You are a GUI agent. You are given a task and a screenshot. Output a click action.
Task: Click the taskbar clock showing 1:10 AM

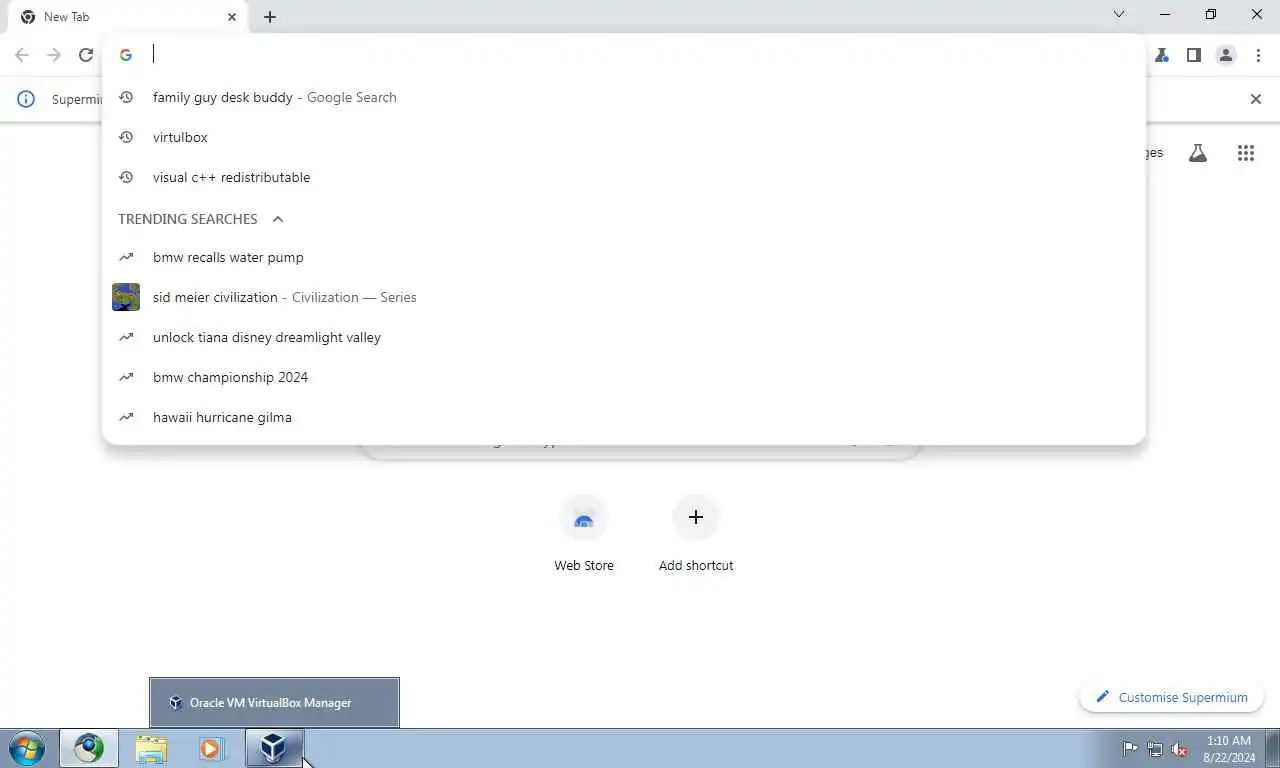click(1228, 749)
